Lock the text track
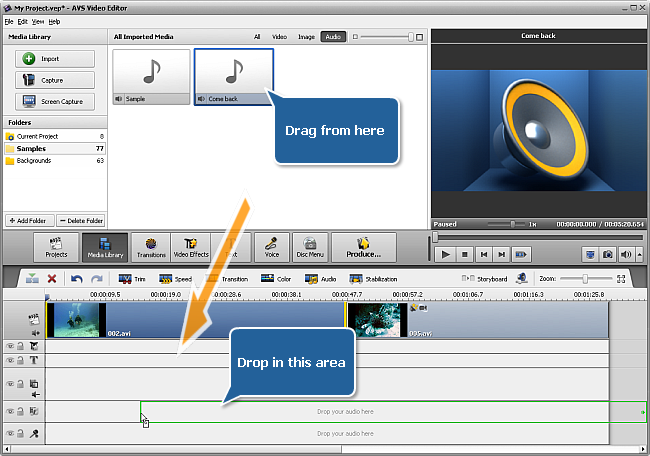The width and height of the screenshot is (650, 456). 20,360
